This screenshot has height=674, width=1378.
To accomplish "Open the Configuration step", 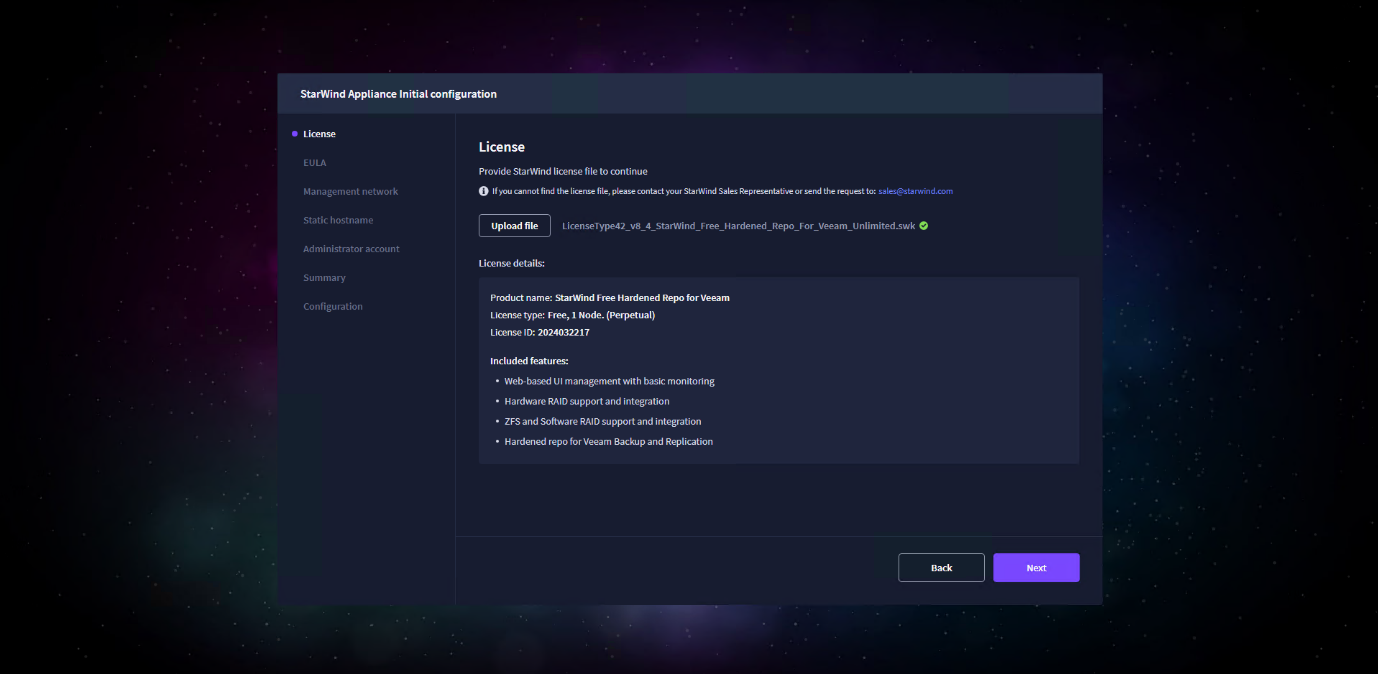I will point(333,307).
